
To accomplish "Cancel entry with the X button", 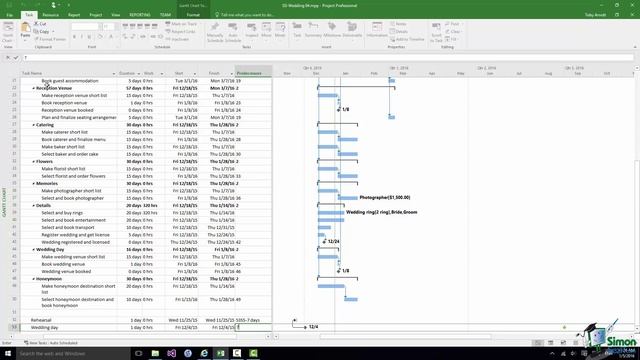I will coord(8,58).
